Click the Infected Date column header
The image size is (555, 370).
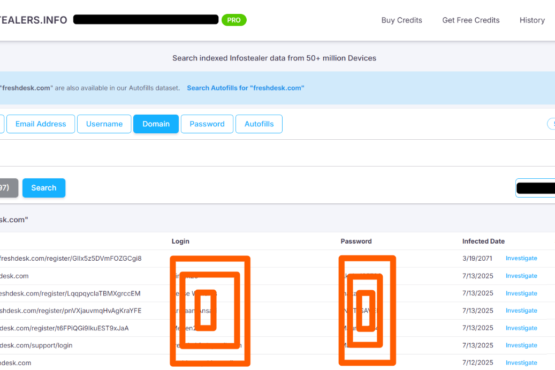point(484,241)
